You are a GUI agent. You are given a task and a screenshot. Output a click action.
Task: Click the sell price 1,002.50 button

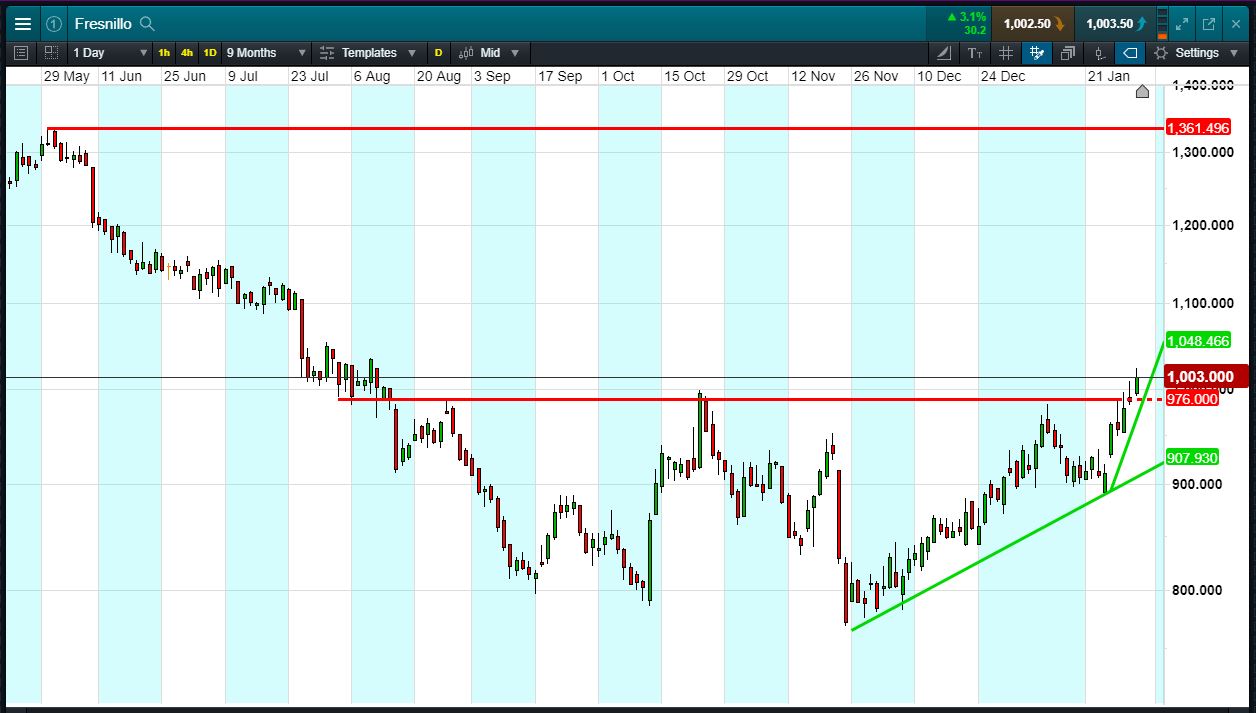[1032, 23]
